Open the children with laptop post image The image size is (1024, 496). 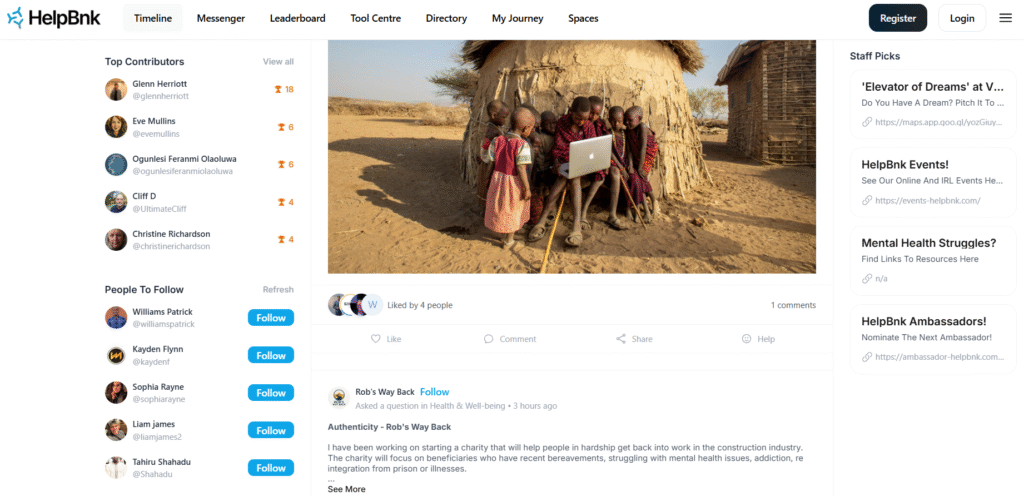click(x=571, y=157)
